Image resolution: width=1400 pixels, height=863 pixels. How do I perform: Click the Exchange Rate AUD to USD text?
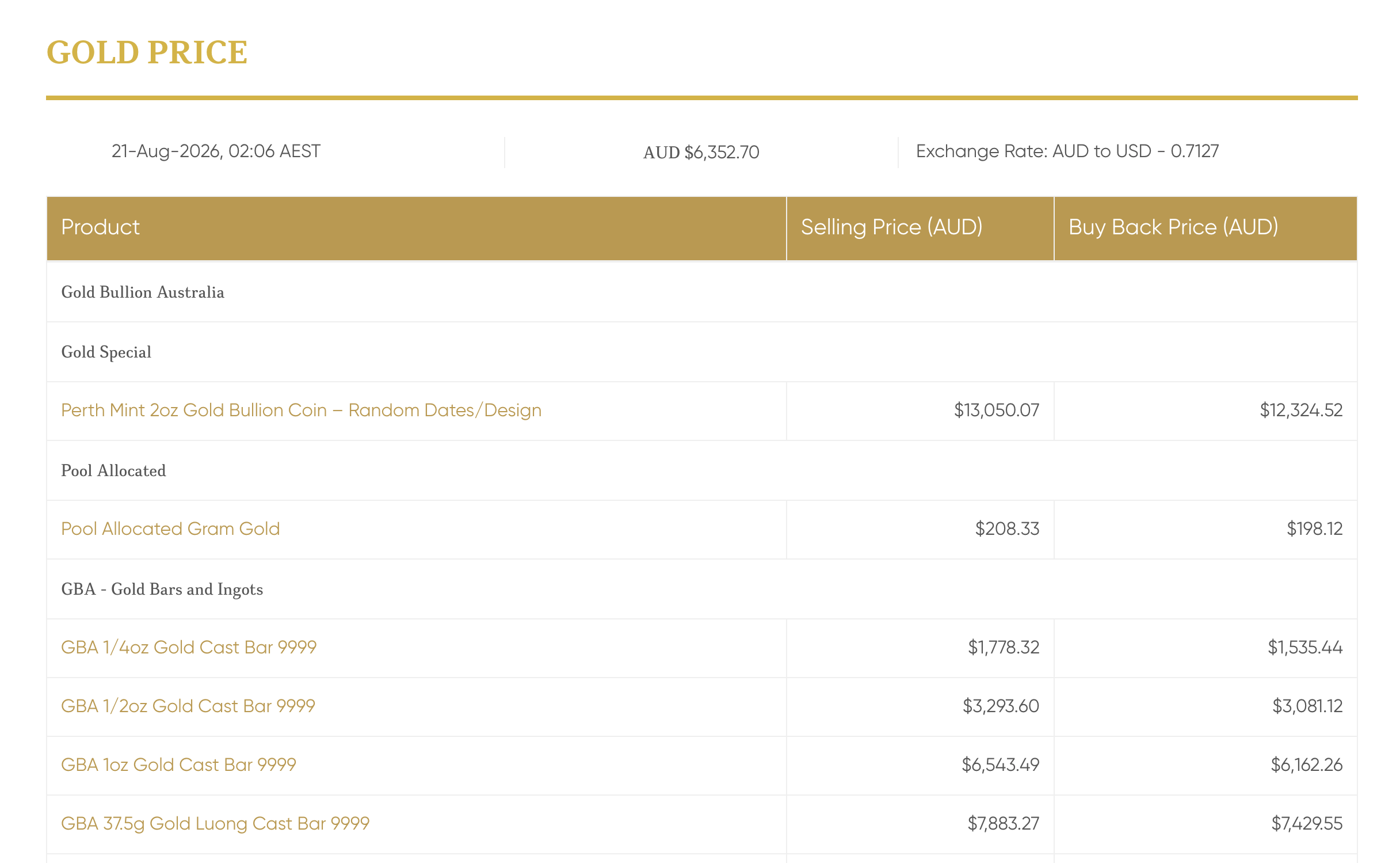coord(1067,151)
